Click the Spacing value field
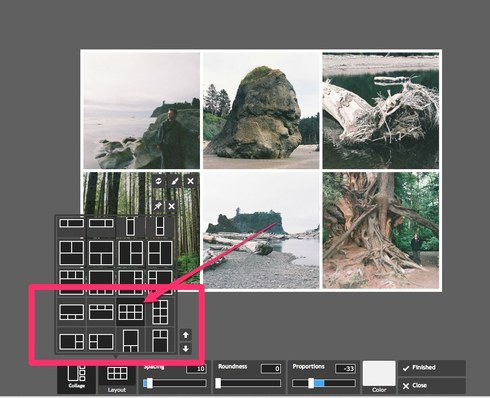The width and height of the screenshot is (490, 398). [x=196, y=369]
